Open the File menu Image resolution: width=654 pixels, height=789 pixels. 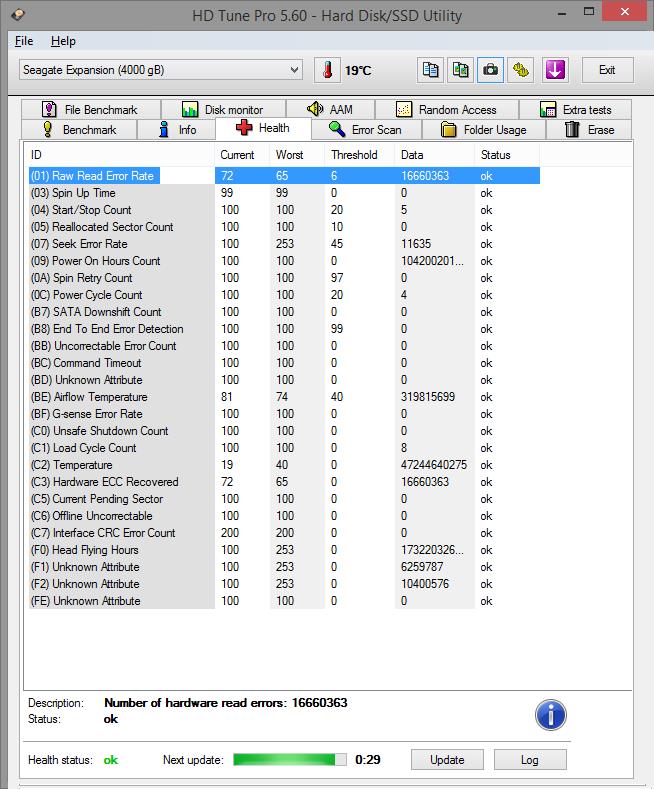coord(24,41)
